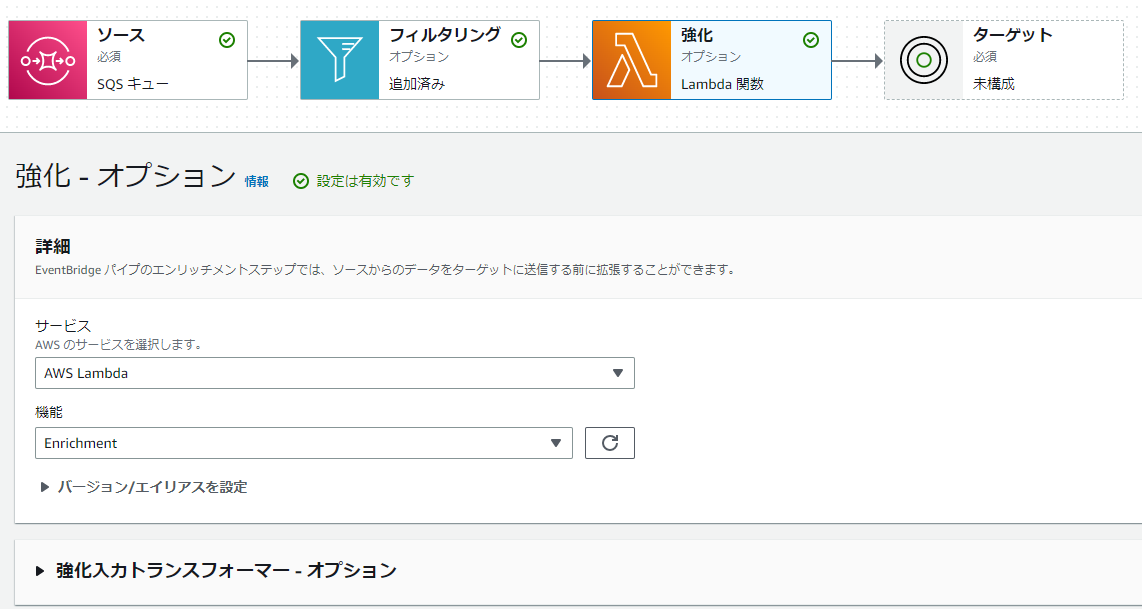Screen dimensions: 1142x609
Task: Click the 未構成 status text
Action: pyautogui.click(x=993, y=84)
